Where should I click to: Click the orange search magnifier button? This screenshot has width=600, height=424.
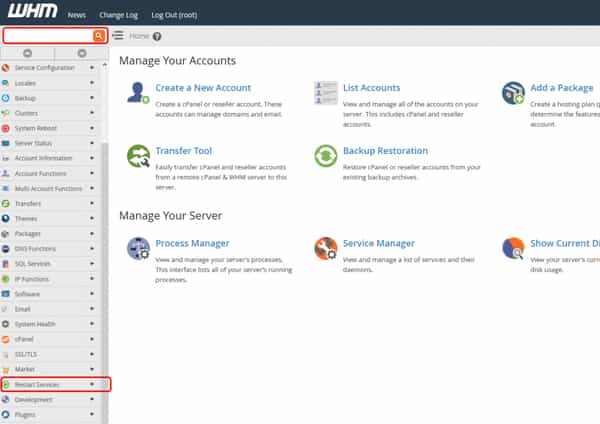click(99, 36)
